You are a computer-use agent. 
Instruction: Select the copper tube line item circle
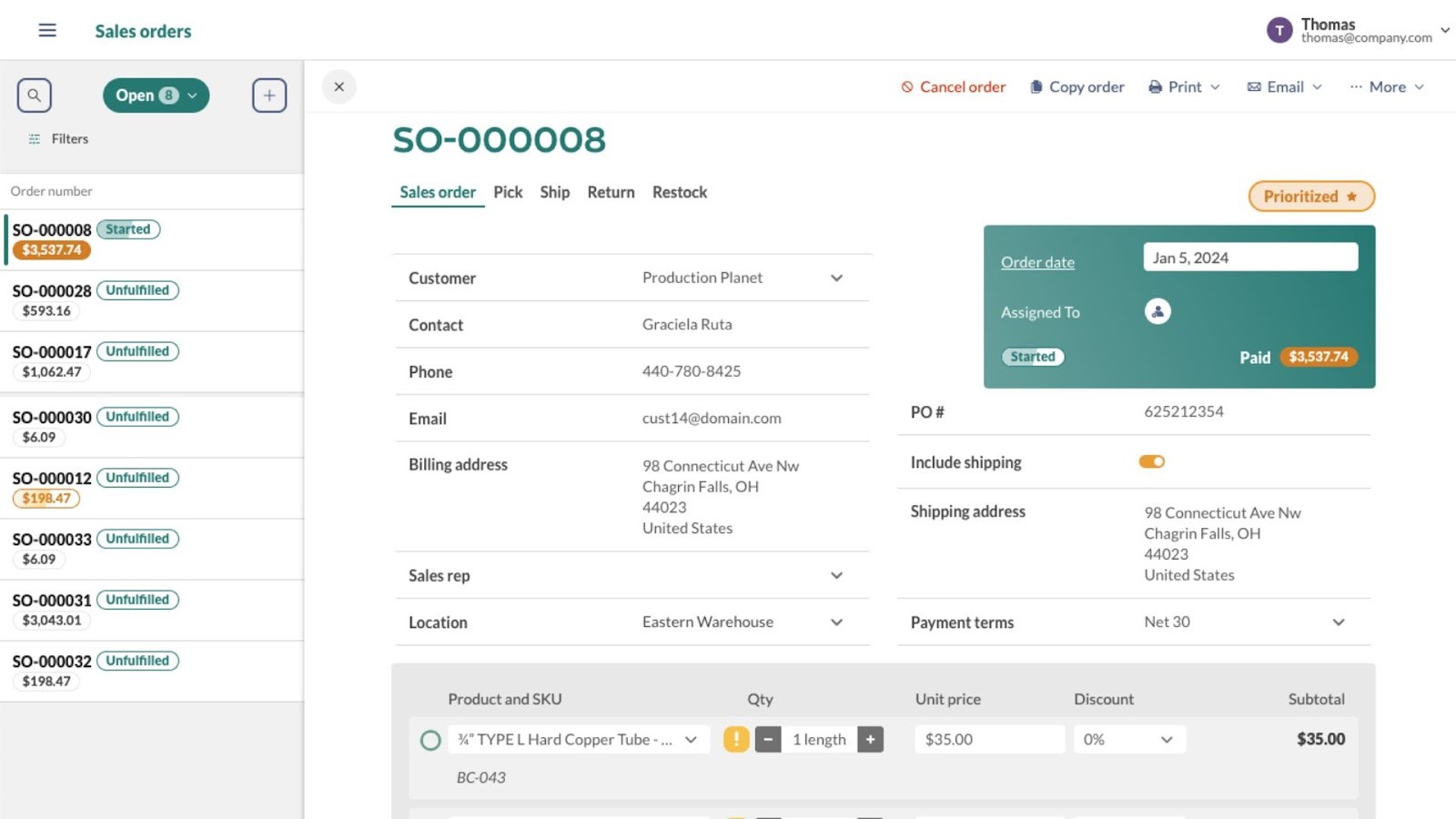click(x=430, y=740)
